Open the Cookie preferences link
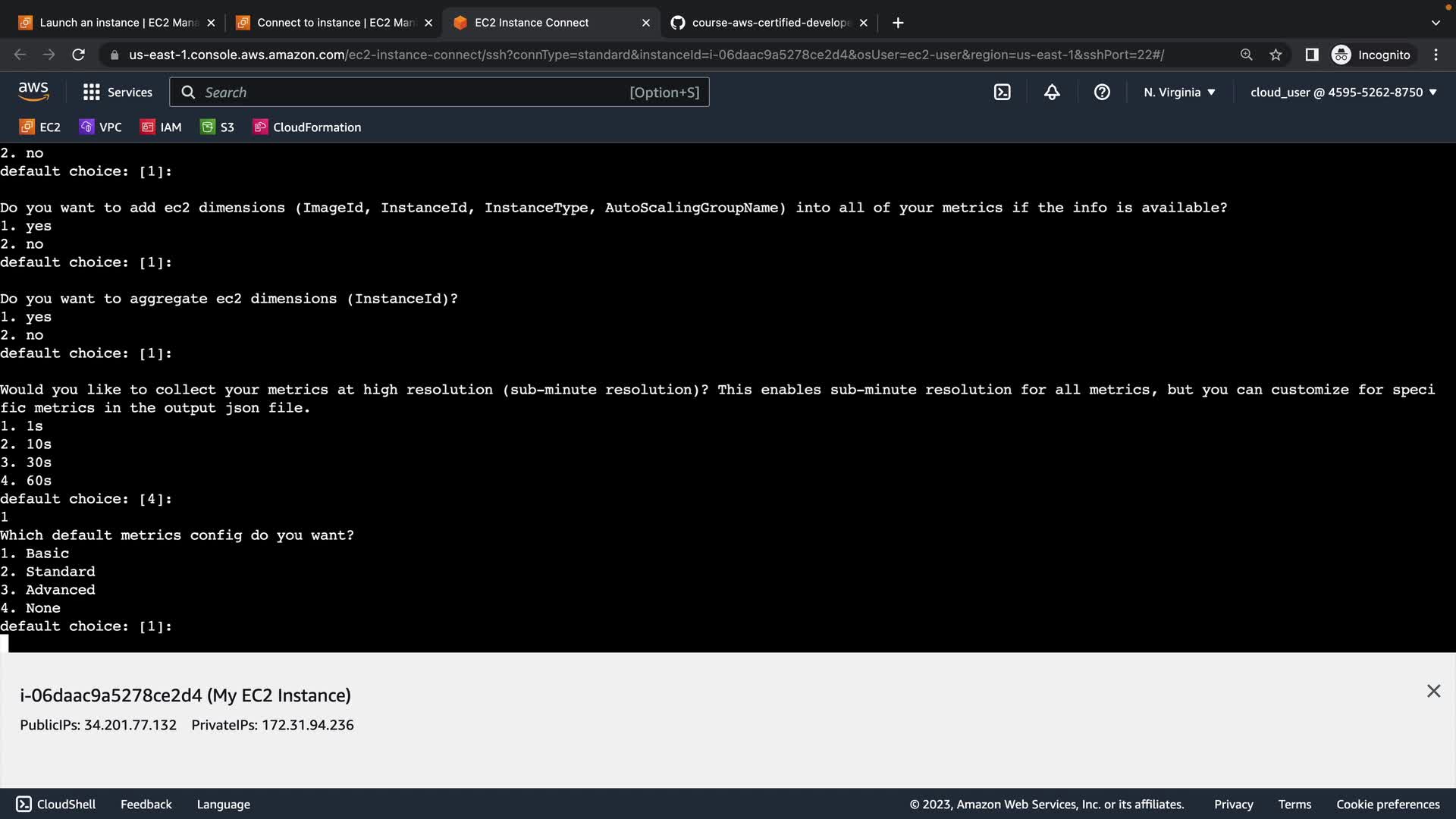This screenshot has width=1456, height=819. click(x=1388, y=804)
